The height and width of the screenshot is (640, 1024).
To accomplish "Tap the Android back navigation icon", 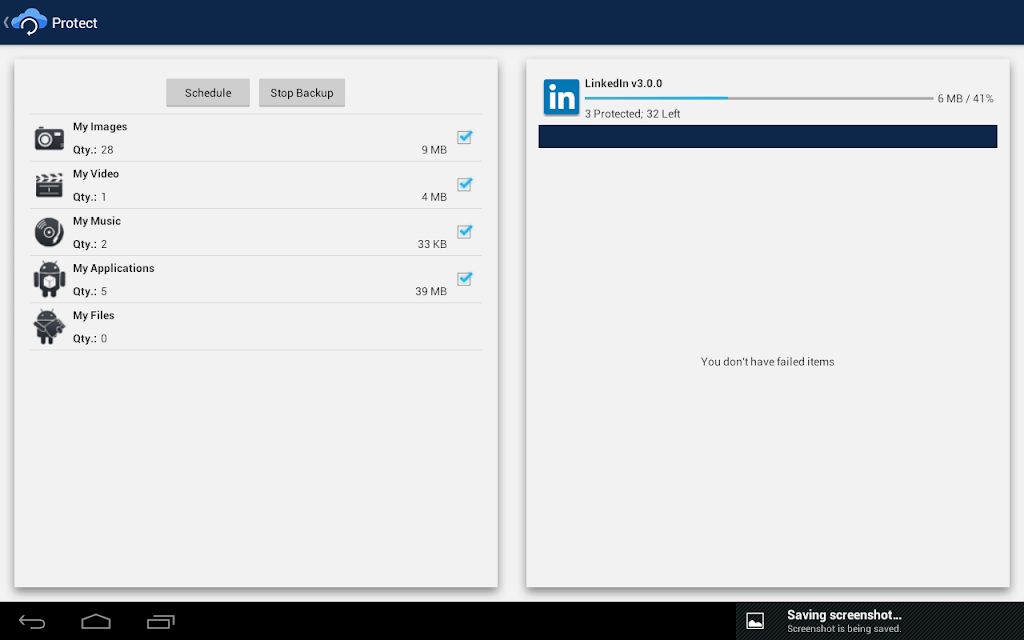I will [x=32, y=622].
